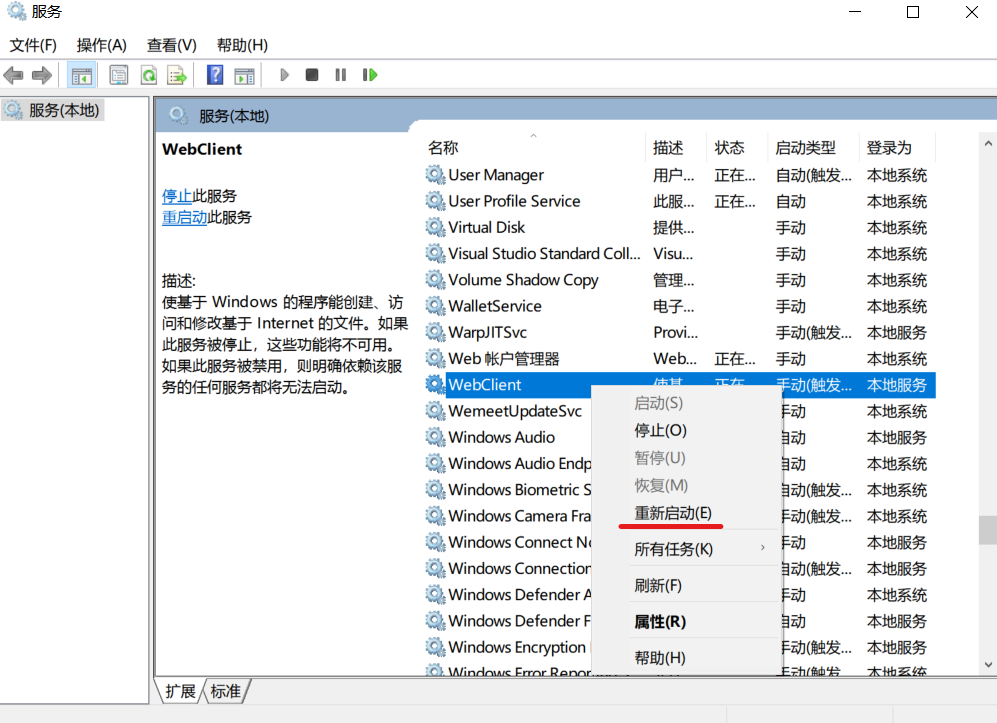Sort by the 启动类型 column header

(x=805, y=148)
